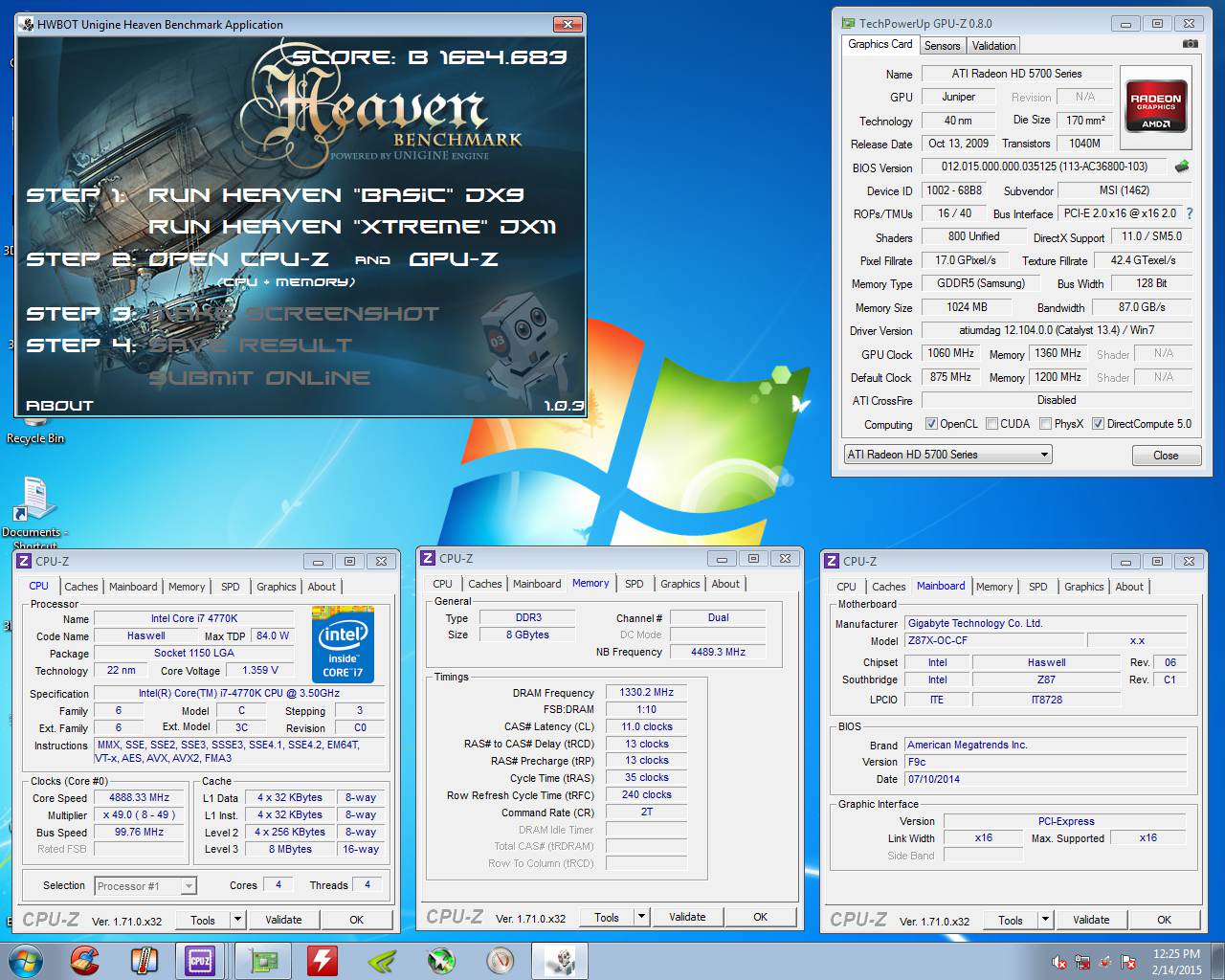Screen dimensions: 1225x980
Task: Click the GPU-Z graphics card taskbar icon
Action: (261, 961)
